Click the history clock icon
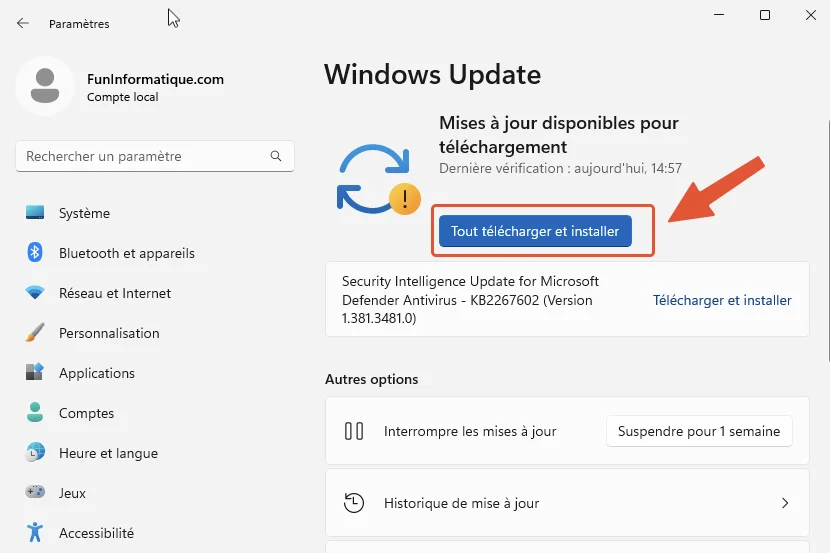The height and width of the screenshot is (553, 830). click(x=354, y=503)
